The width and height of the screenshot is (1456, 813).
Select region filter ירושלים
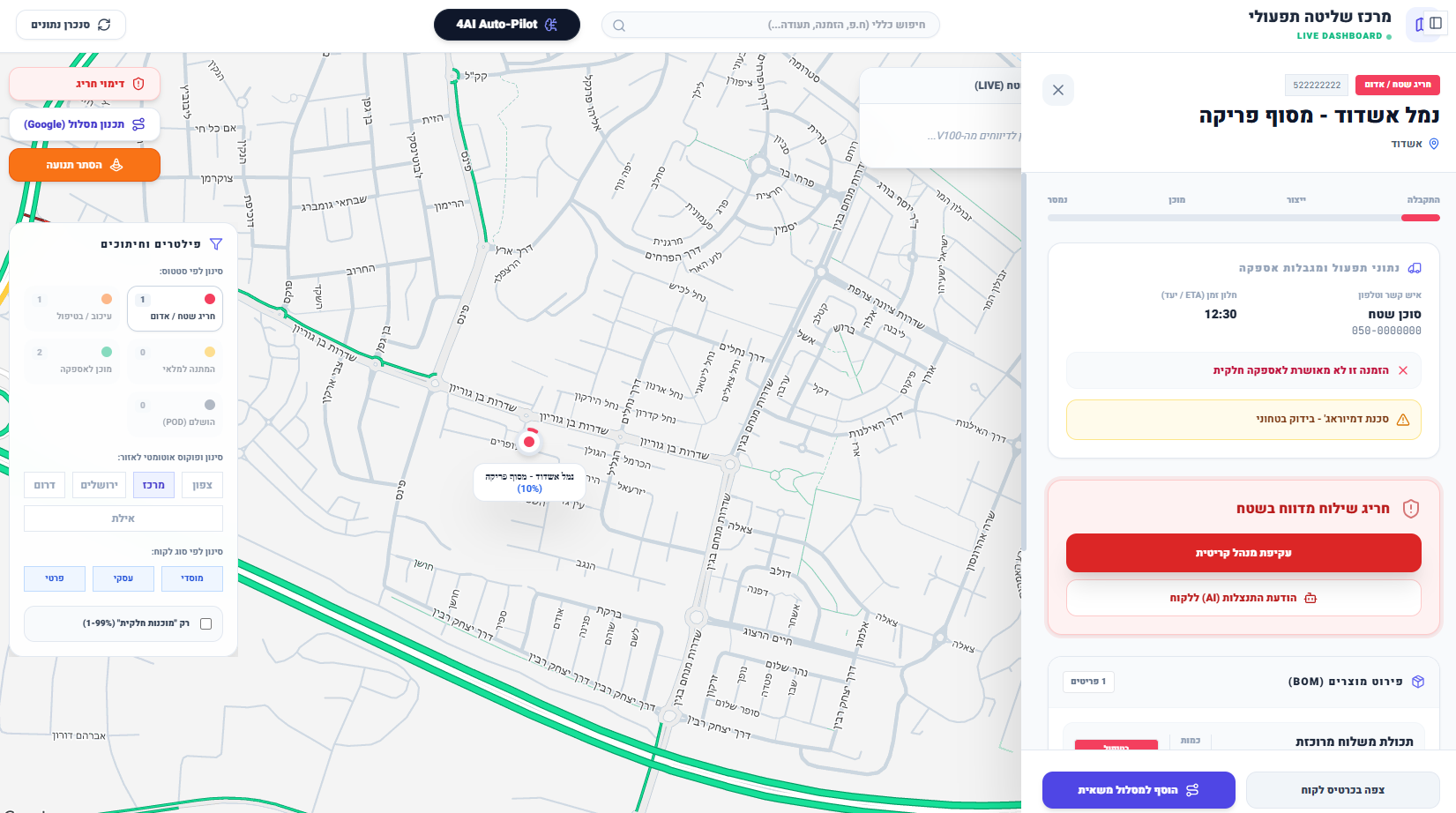(x=99, y=485)
